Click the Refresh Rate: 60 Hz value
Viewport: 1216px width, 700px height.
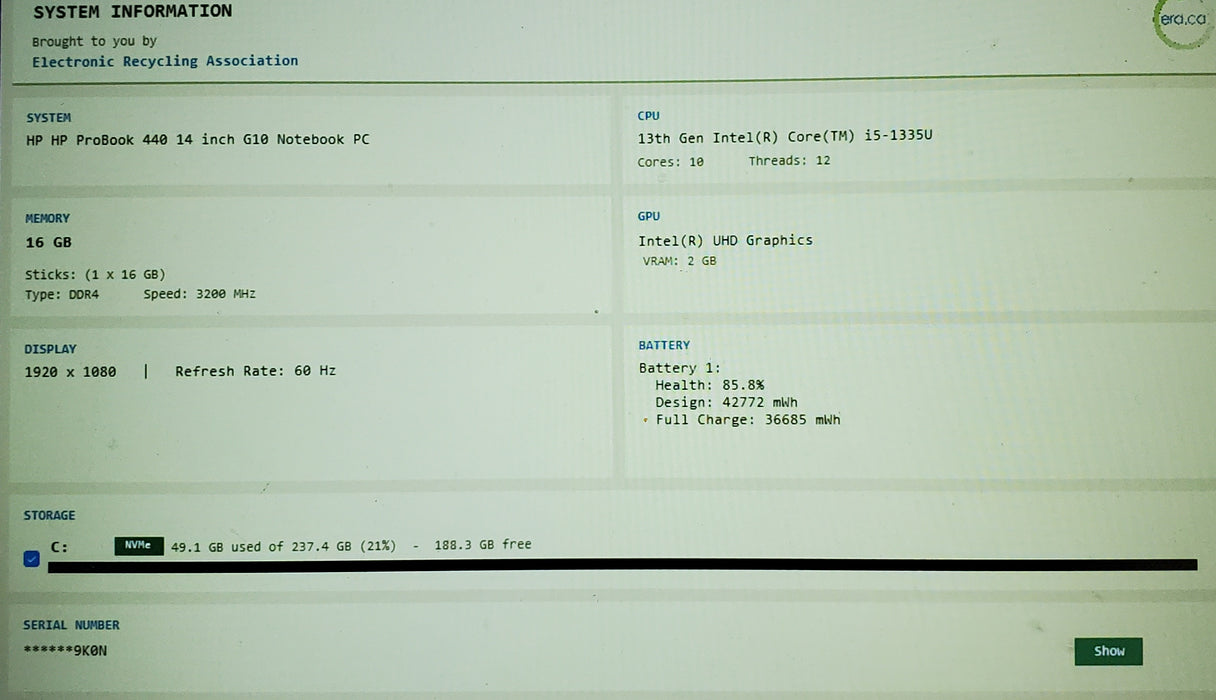[x=255, y=371]
